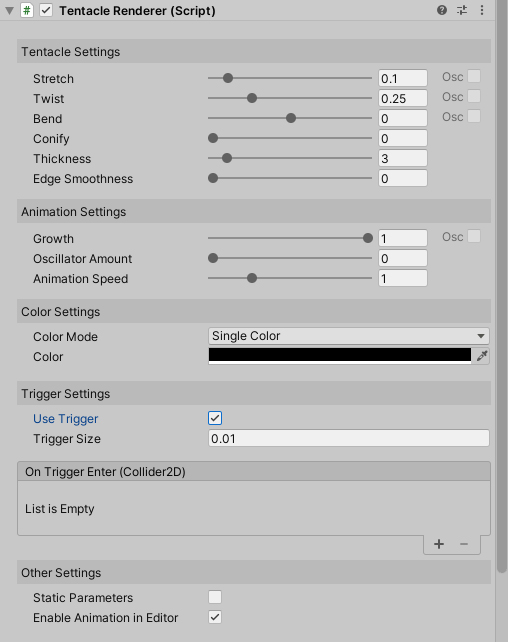Click the Conify slider handle
Image resolution: width=508 pixels, height=642 pixels.
tap(213, 138)
